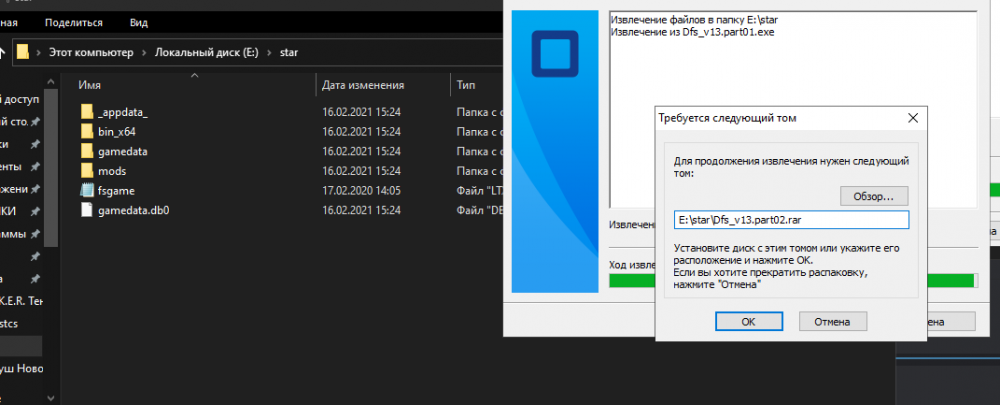The height and width of the screenshot is (405, 1000).
Task: Click 'Этот компьютер' breadcrumb
Action: click(x=91, y=52)
